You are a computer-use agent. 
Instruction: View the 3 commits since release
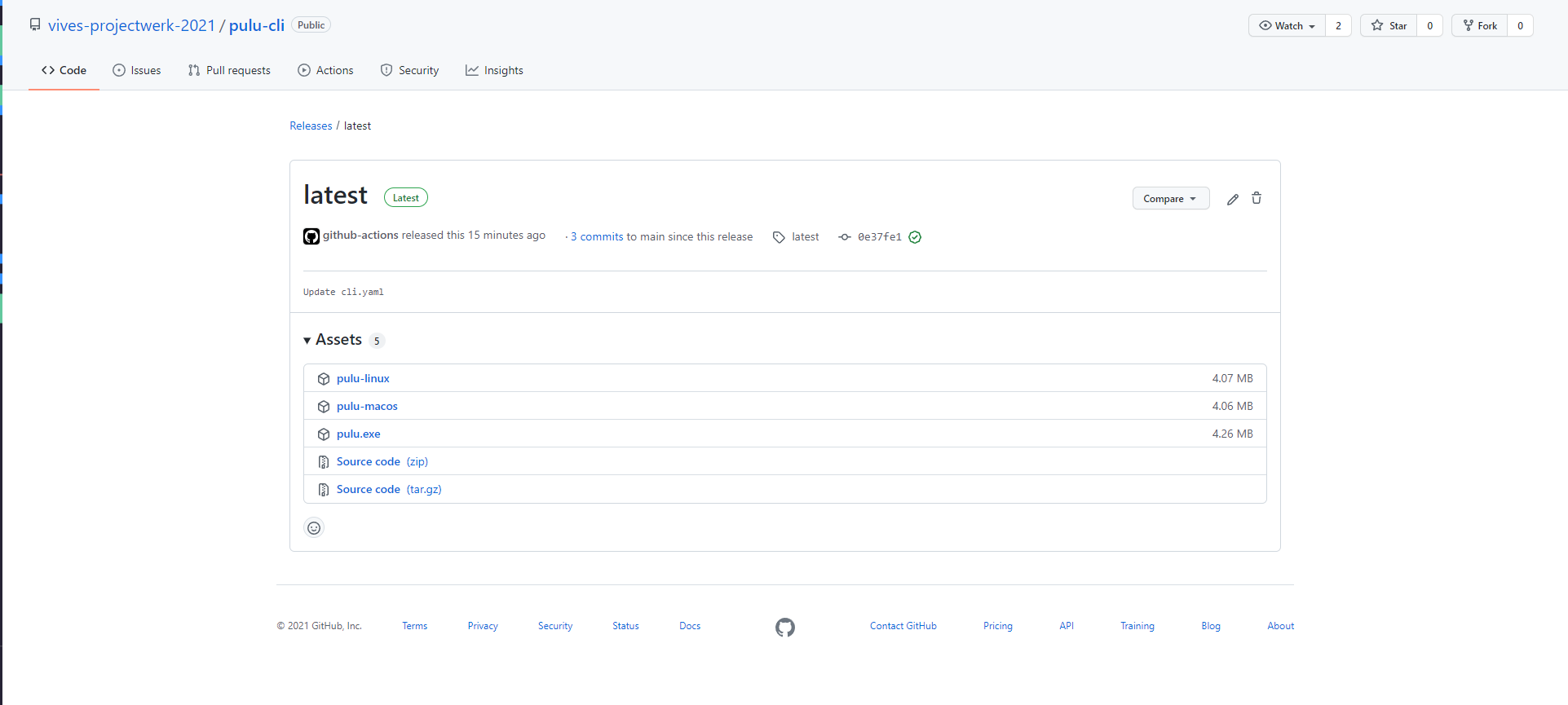coord(597,236)
